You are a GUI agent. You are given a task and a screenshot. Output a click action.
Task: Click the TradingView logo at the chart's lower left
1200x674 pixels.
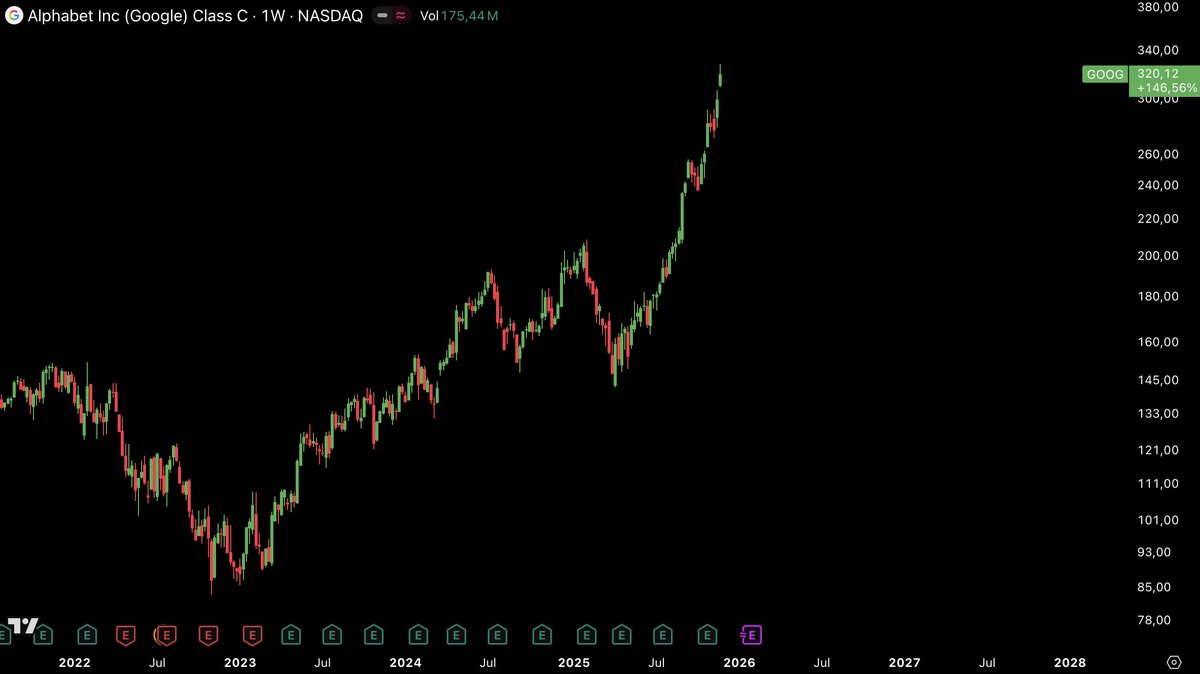(x=22, y=627)
